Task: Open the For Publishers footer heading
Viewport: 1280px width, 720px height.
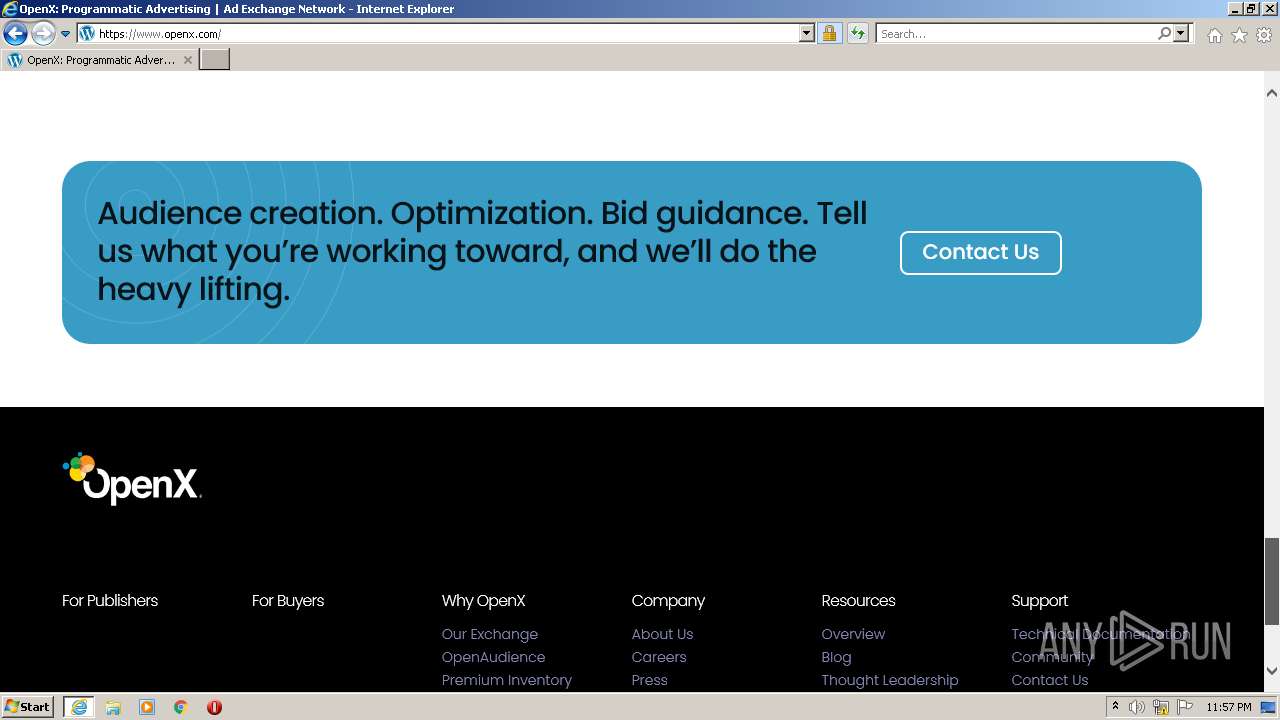Action: point(110,601)
